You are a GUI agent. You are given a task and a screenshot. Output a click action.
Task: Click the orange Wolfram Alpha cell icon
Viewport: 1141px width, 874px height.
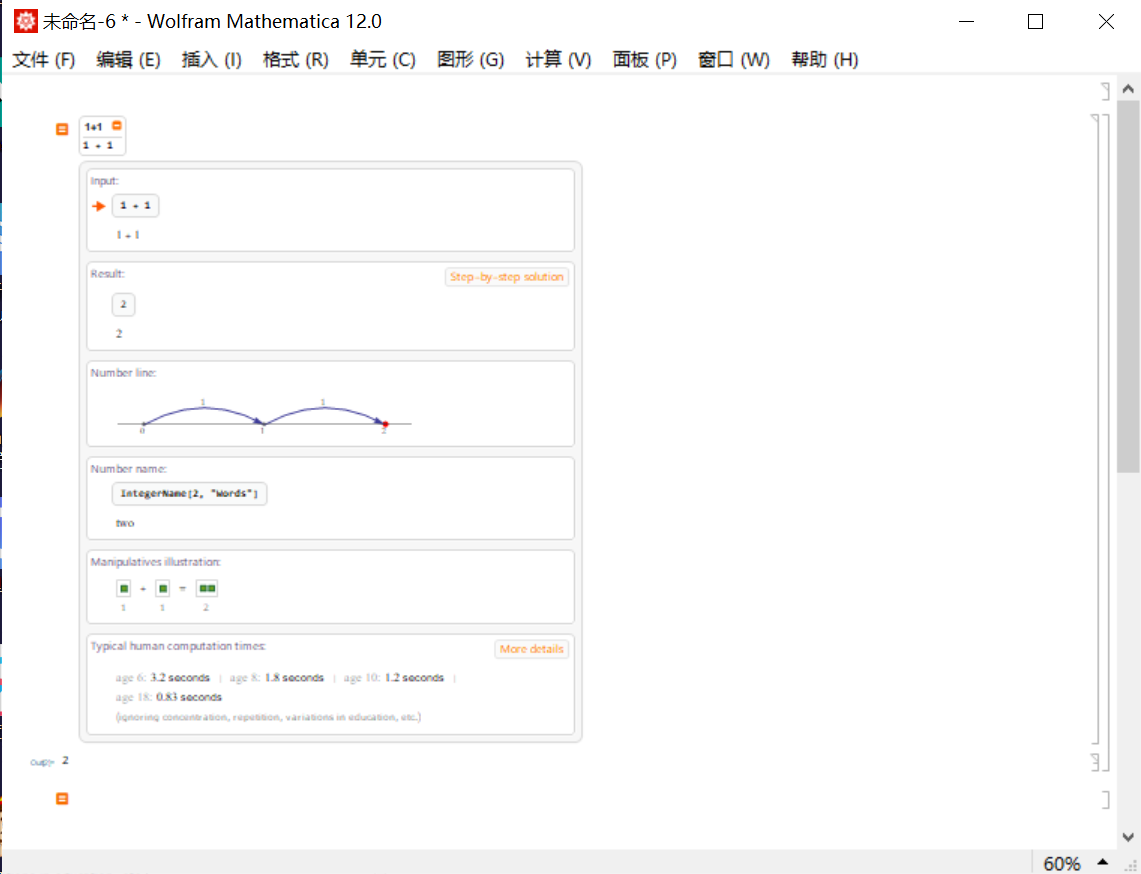tap(62, 129)
